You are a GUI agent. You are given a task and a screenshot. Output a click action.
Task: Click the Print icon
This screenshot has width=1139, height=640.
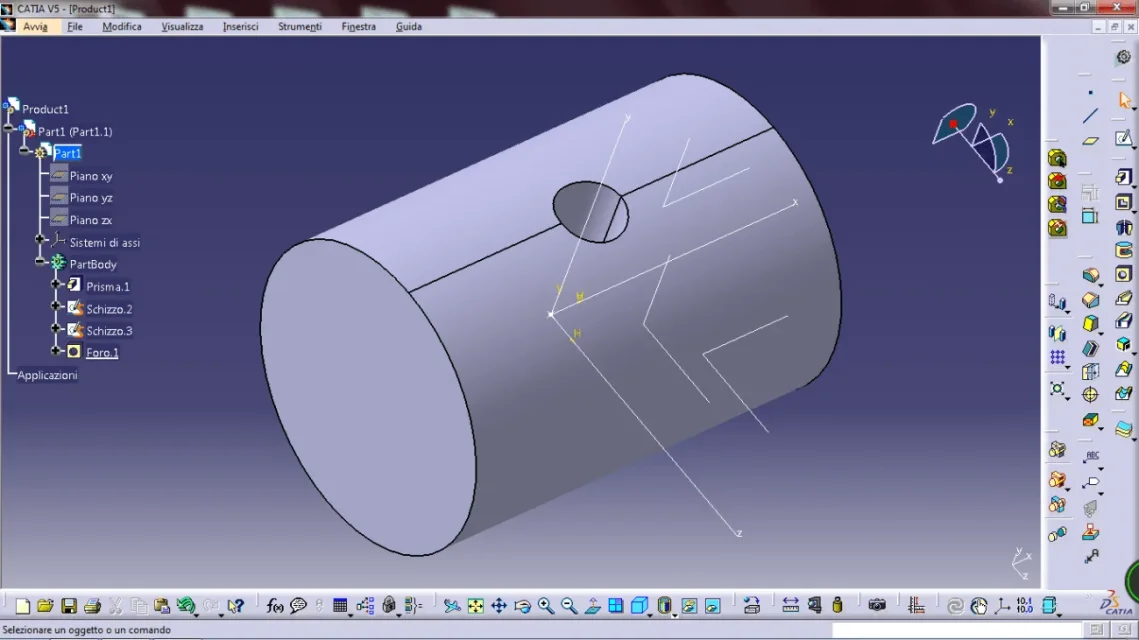92,606
